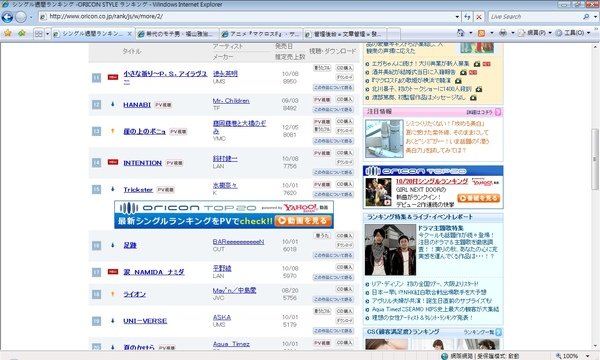Click the play icon on the Oricon Top 20 thumbnail
This screenshot has height=360, width=600.
coord(387,202)
